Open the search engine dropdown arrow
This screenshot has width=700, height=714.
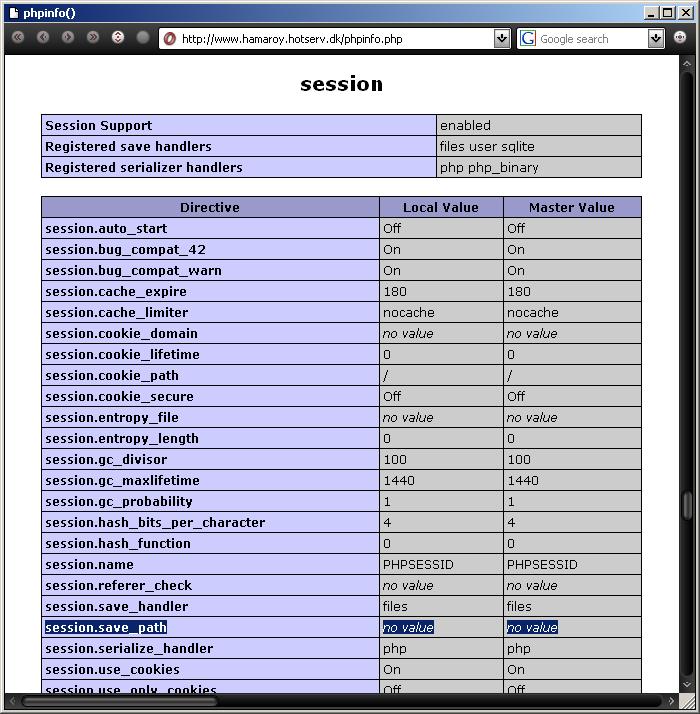pos(656,39)
